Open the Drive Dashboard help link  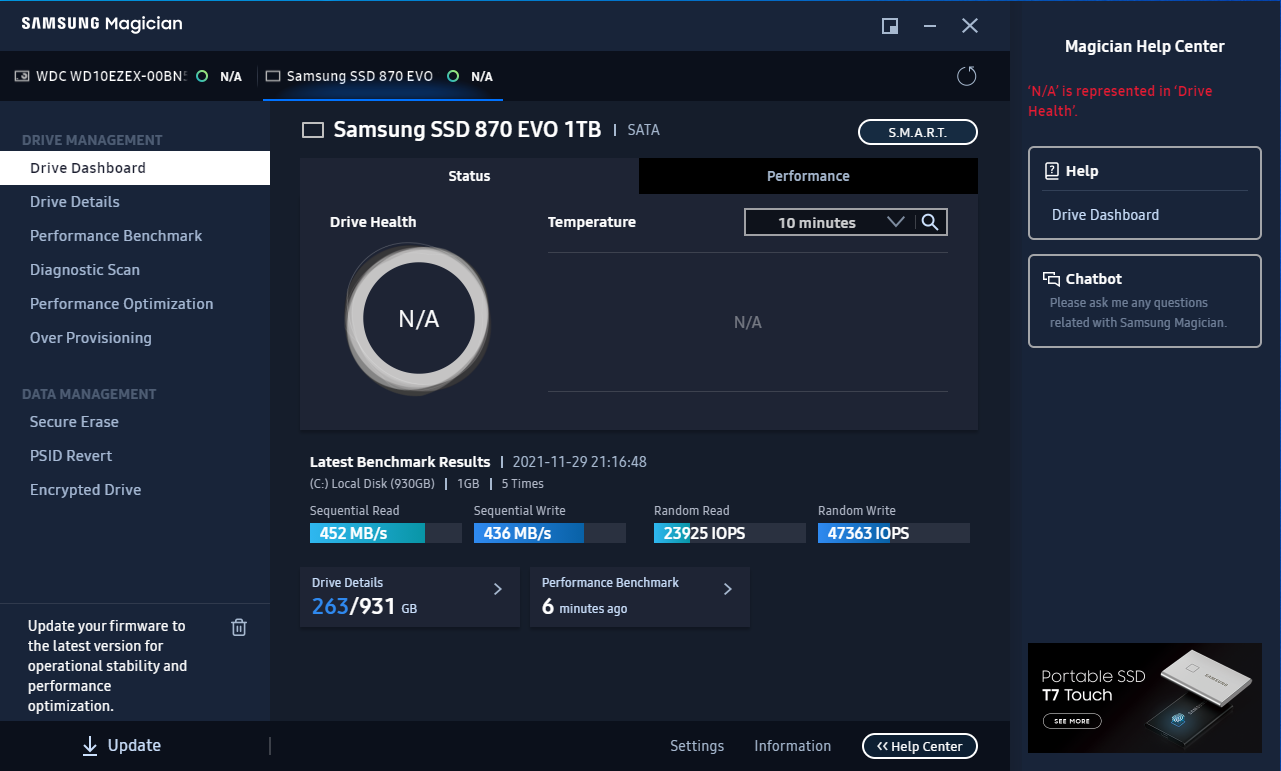1105,215
